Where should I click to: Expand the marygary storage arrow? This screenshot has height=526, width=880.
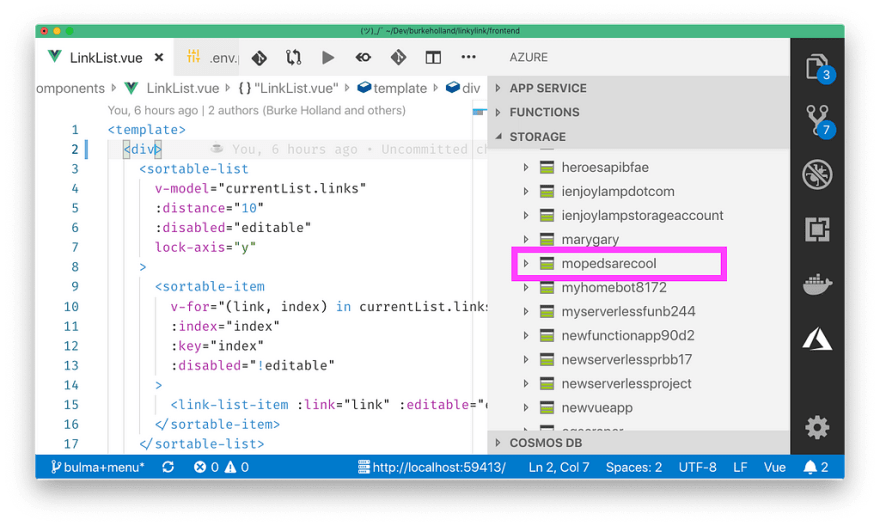526,240
